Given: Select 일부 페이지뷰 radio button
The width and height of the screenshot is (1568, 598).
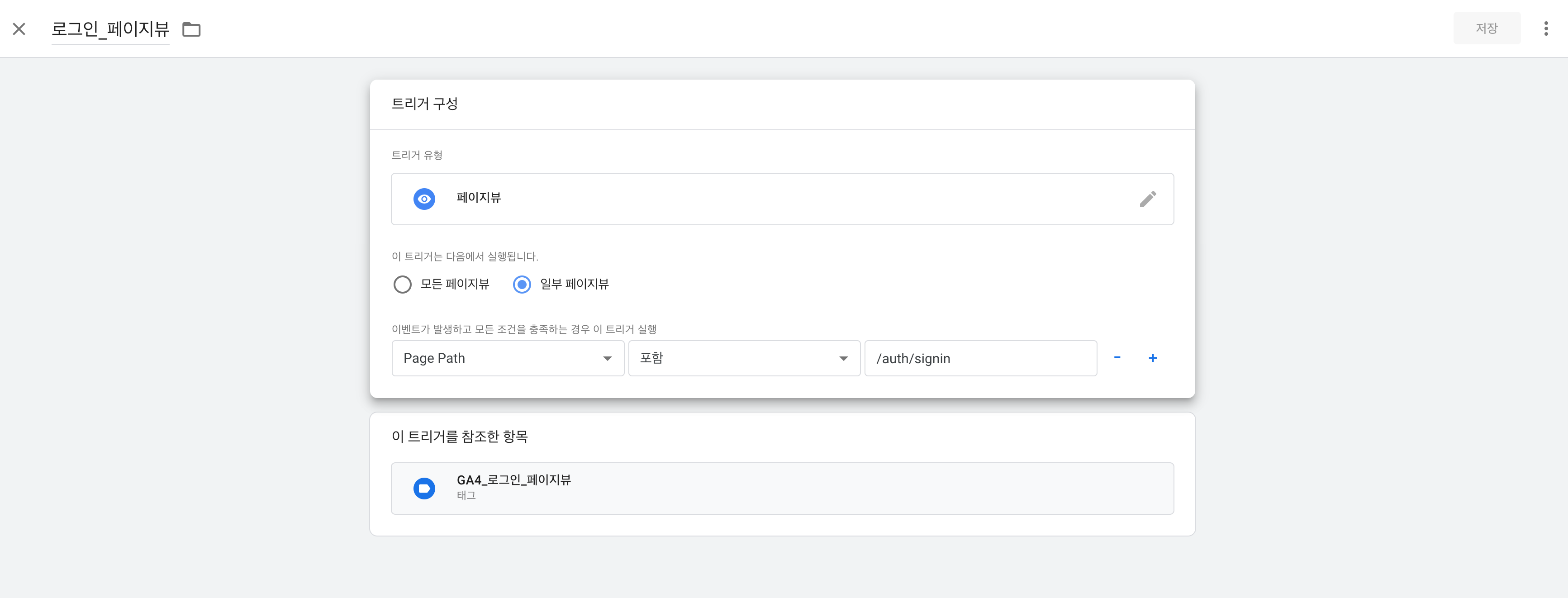Looking at the screenshot, I should pos(522,284).
